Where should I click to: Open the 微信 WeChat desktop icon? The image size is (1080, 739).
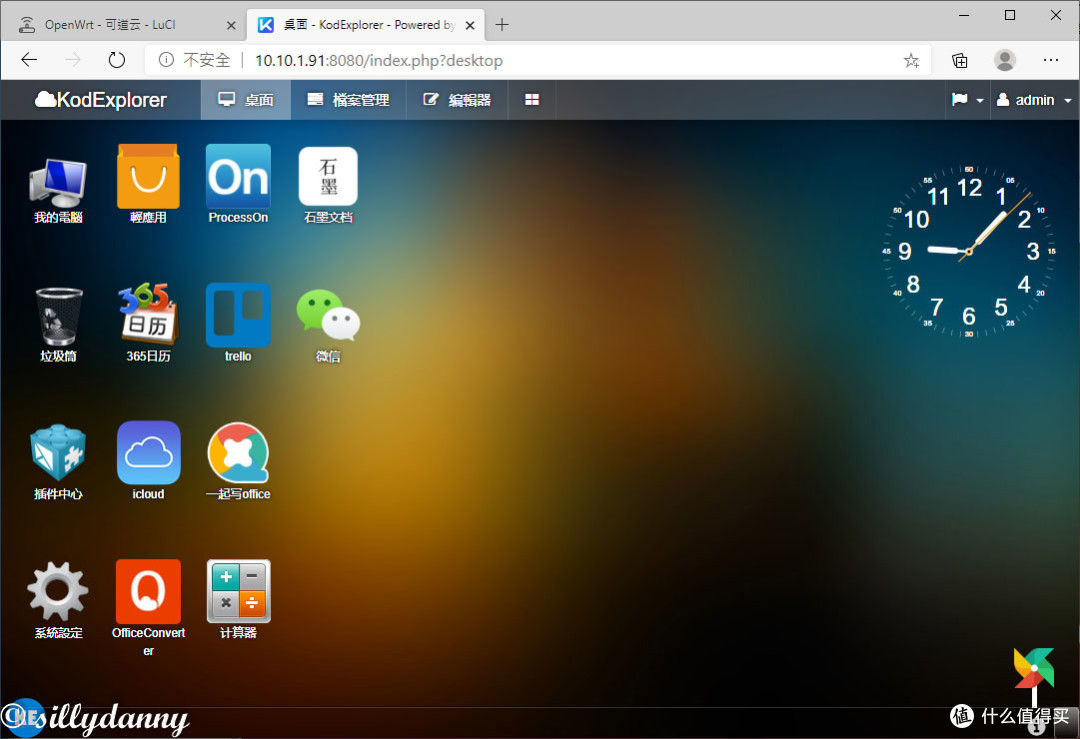[328, 315]
